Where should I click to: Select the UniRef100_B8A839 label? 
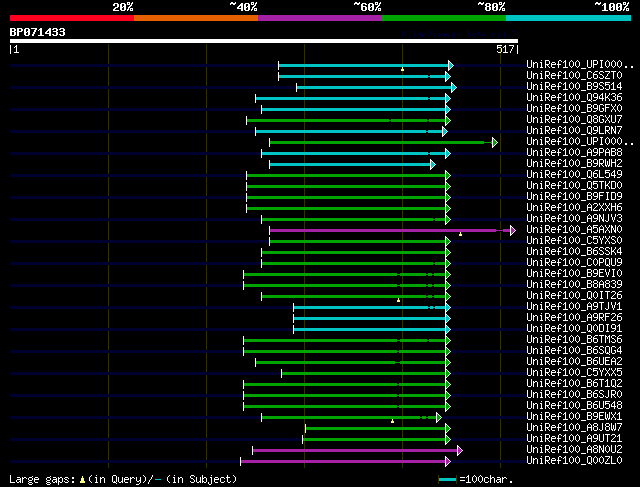click(x=574, y=285)
